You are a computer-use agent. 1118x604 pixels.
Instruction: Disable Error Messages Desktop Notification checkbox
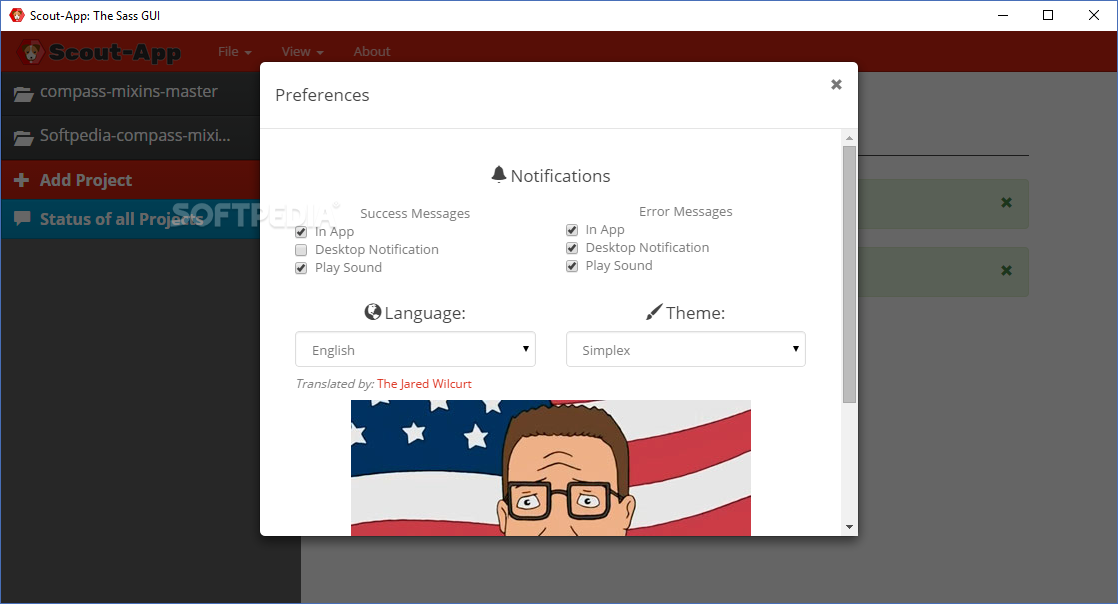(572, 248)
